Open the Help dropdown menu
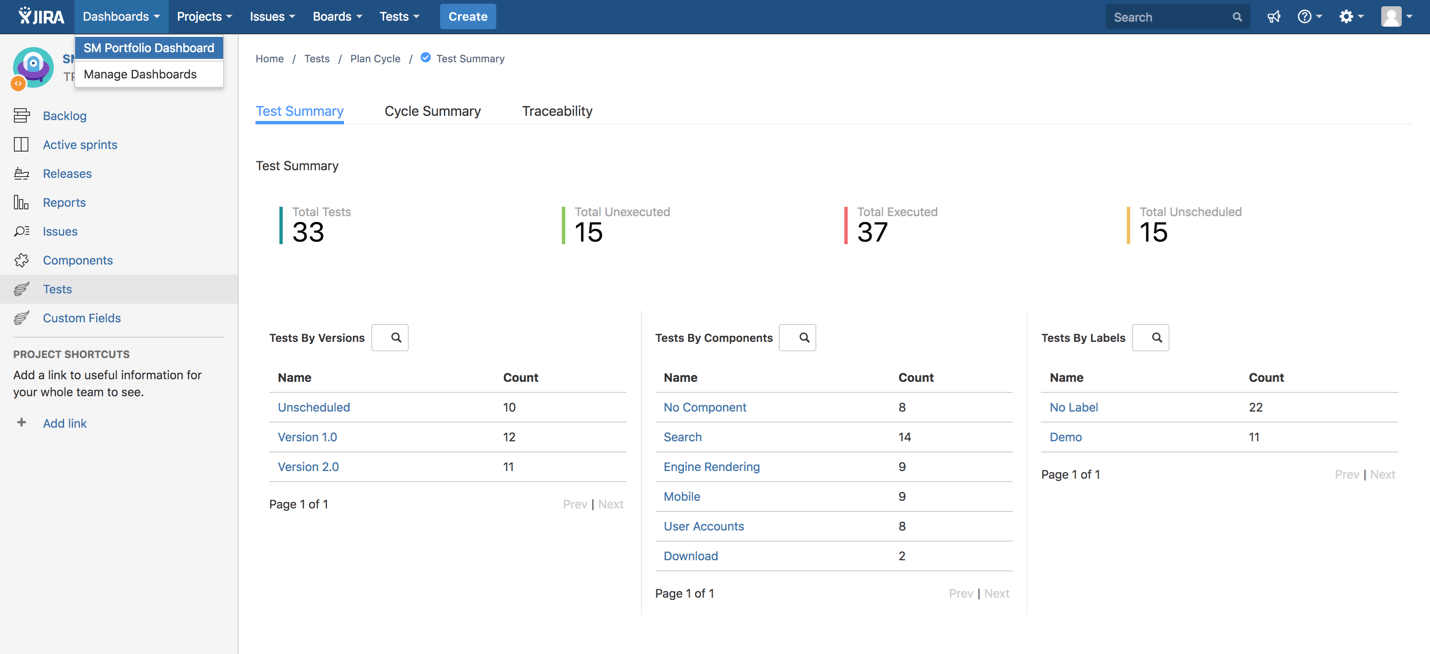Image resolution: width=1430 pixels, height=654 pixels. [x=1309, y=17]
